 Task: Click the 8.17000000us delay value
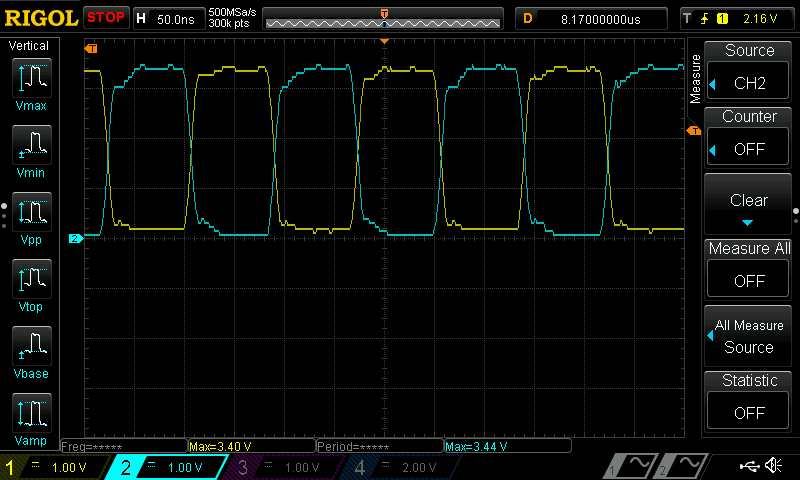(601, 19)
